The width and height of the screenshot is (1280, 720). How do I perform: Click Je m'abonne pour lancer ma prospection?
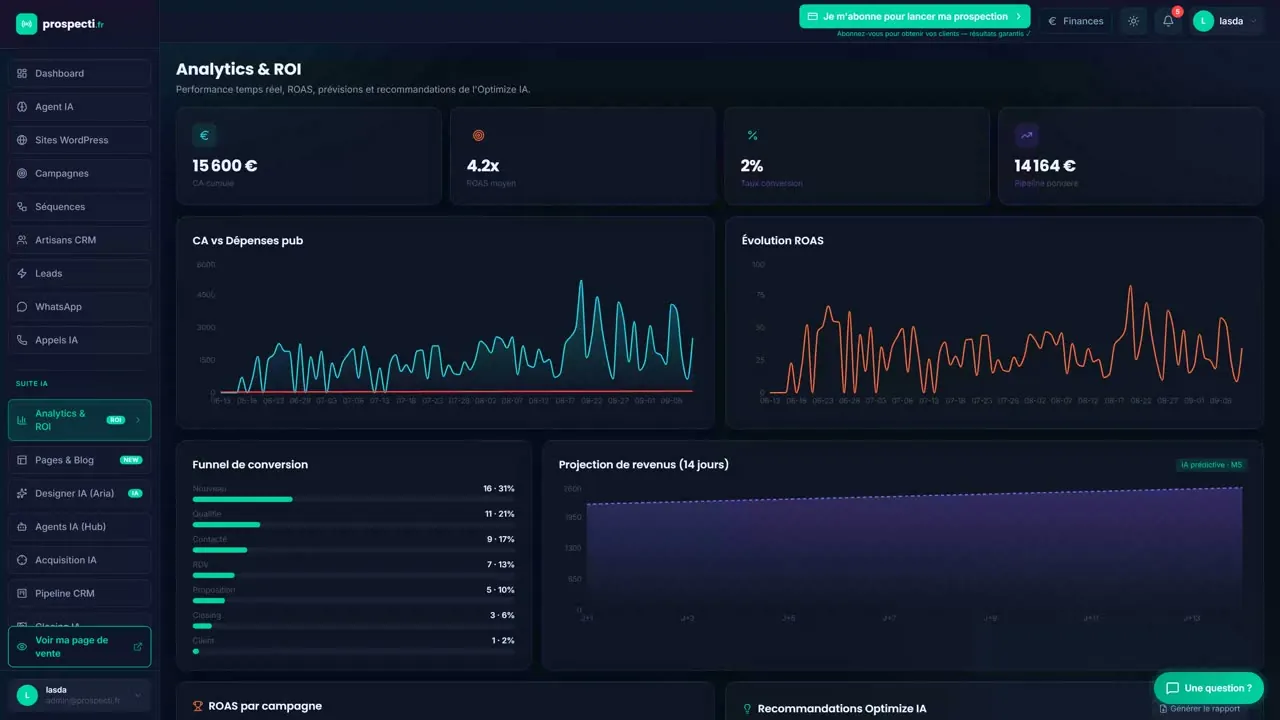pyautogui.click(x=915, y=16)
